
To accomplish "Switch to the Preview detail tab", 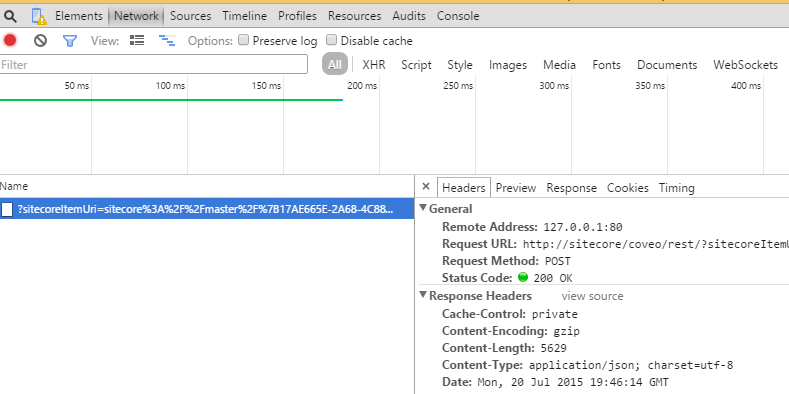I will (x=516, y=188).
